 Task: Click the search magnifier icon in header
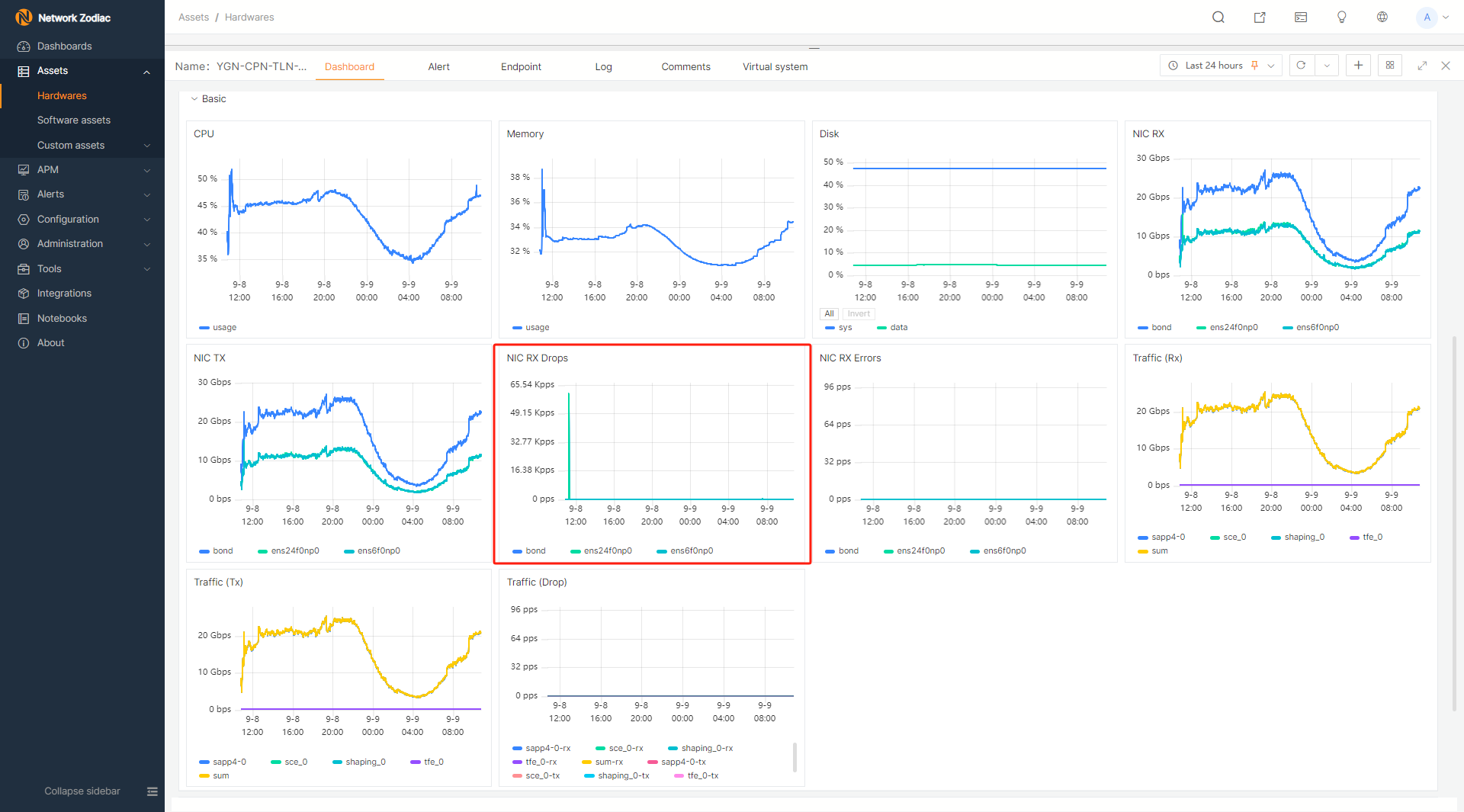[1218, 18]
